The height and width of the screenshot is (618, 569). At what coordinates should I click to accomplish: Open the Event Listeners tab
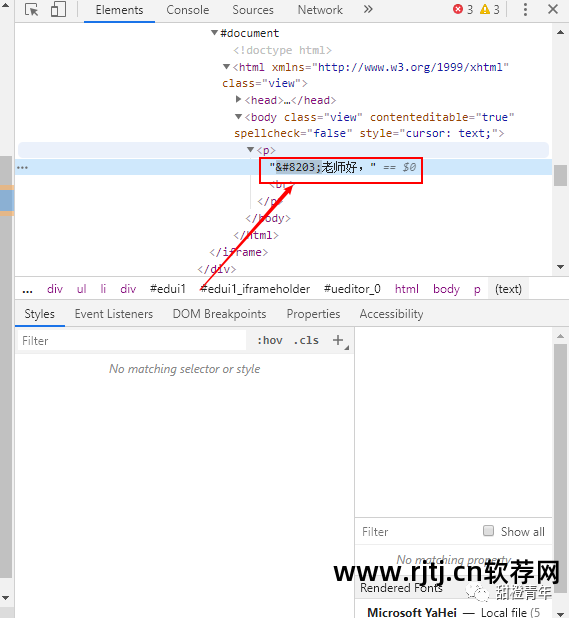tap(114, 314)
